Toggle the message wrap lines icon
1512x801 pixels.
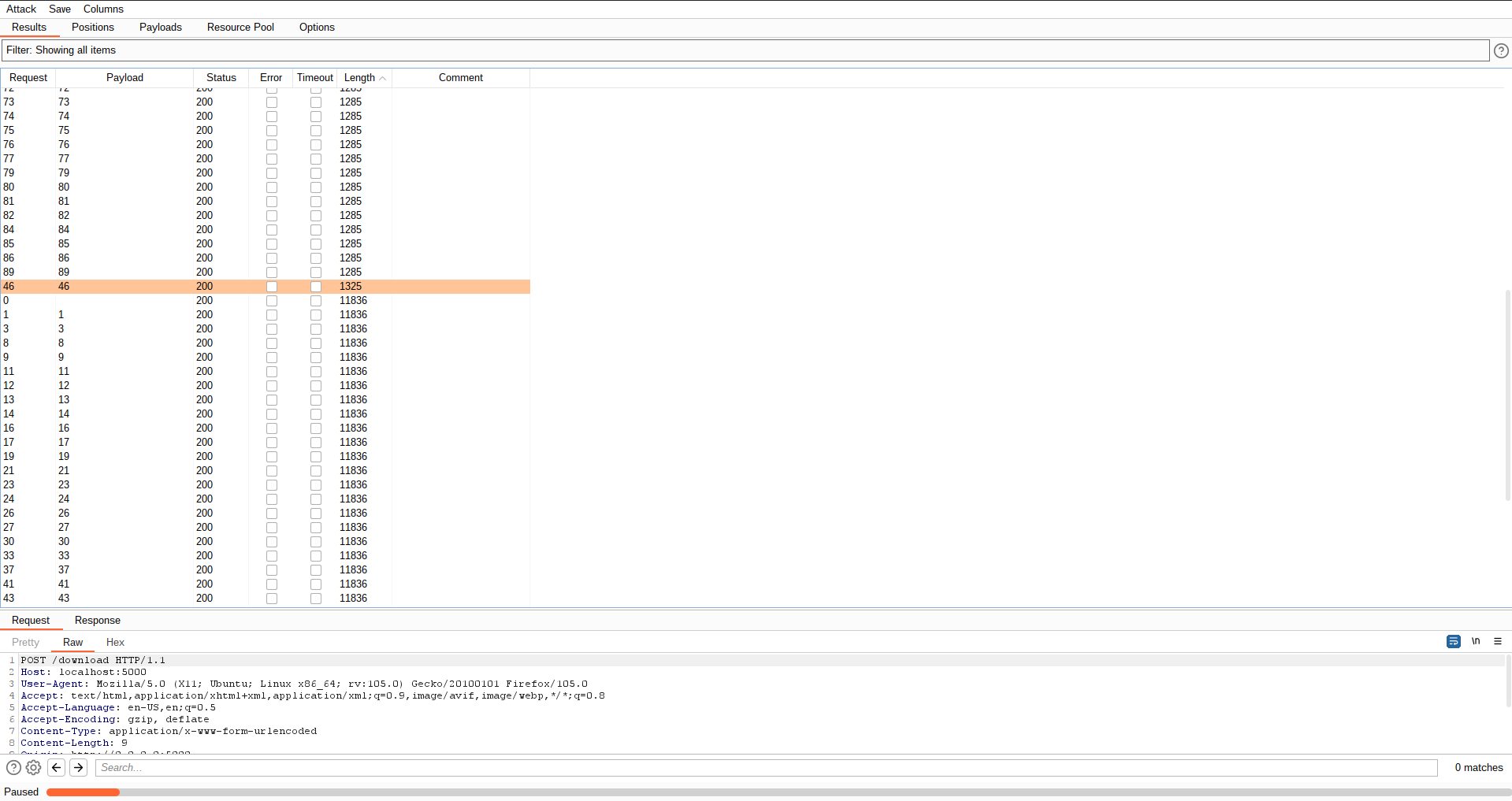1454,641
